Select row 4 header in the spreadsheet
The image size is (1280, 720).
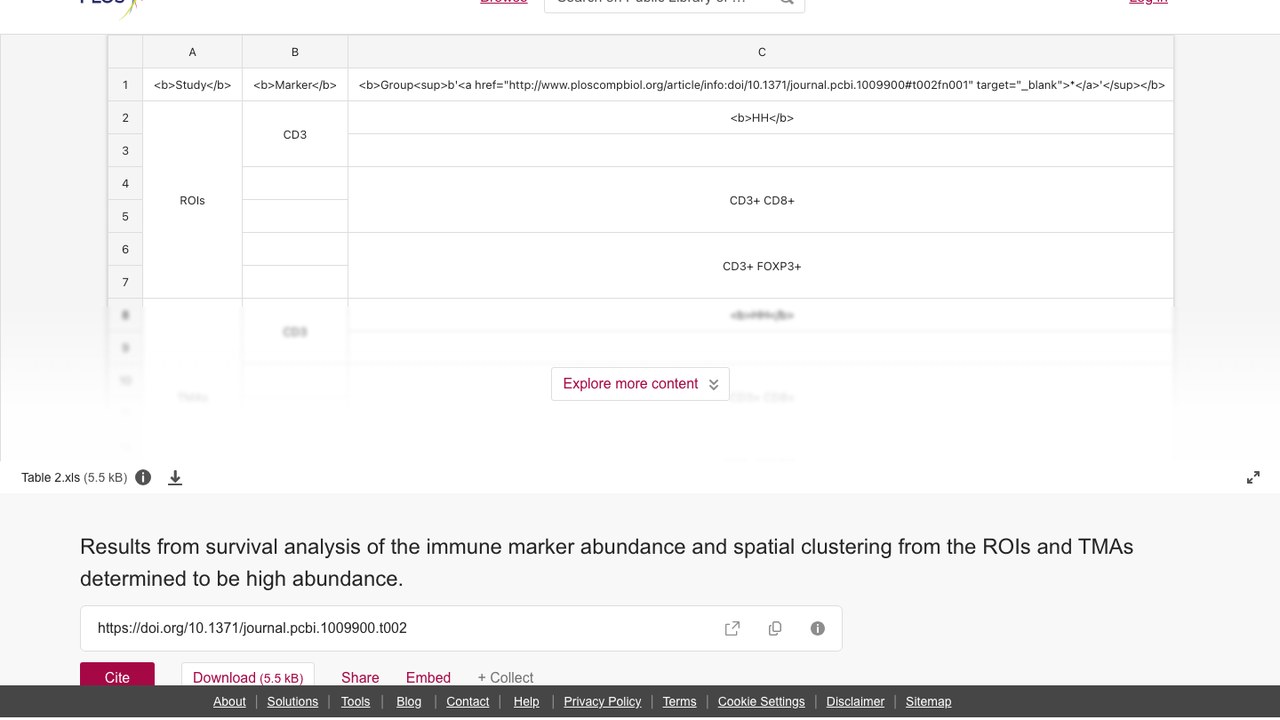125,184
